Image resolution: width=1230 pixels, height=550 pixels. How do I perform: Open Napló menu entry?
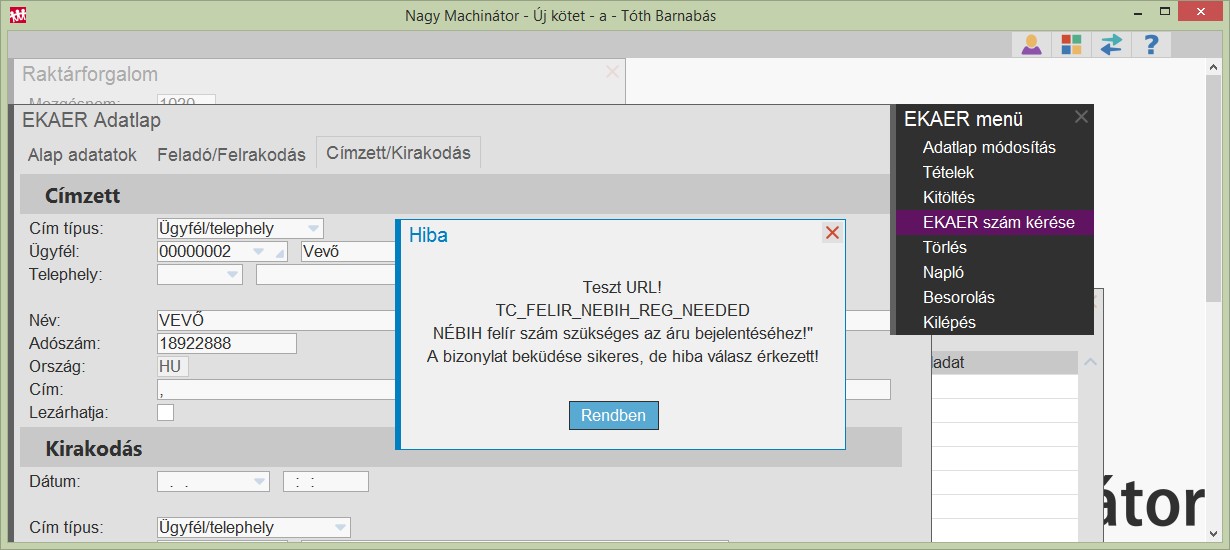tap(943, 272)
